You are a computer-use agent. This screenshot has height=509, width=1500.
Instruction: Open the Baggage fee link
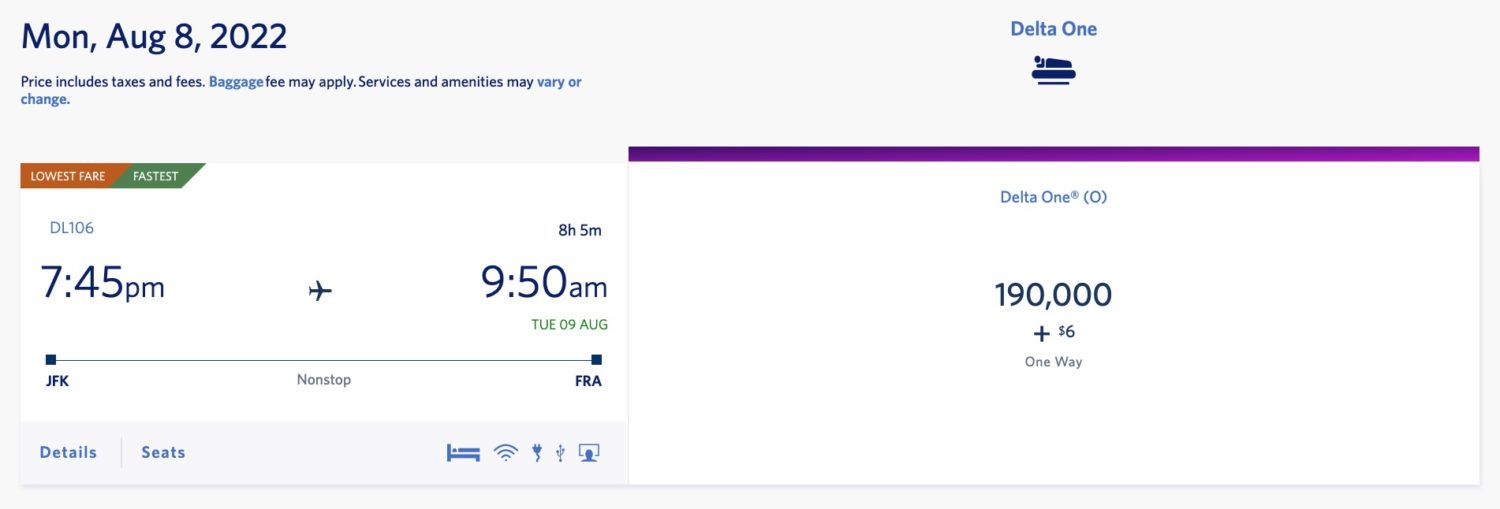point(236,82)
